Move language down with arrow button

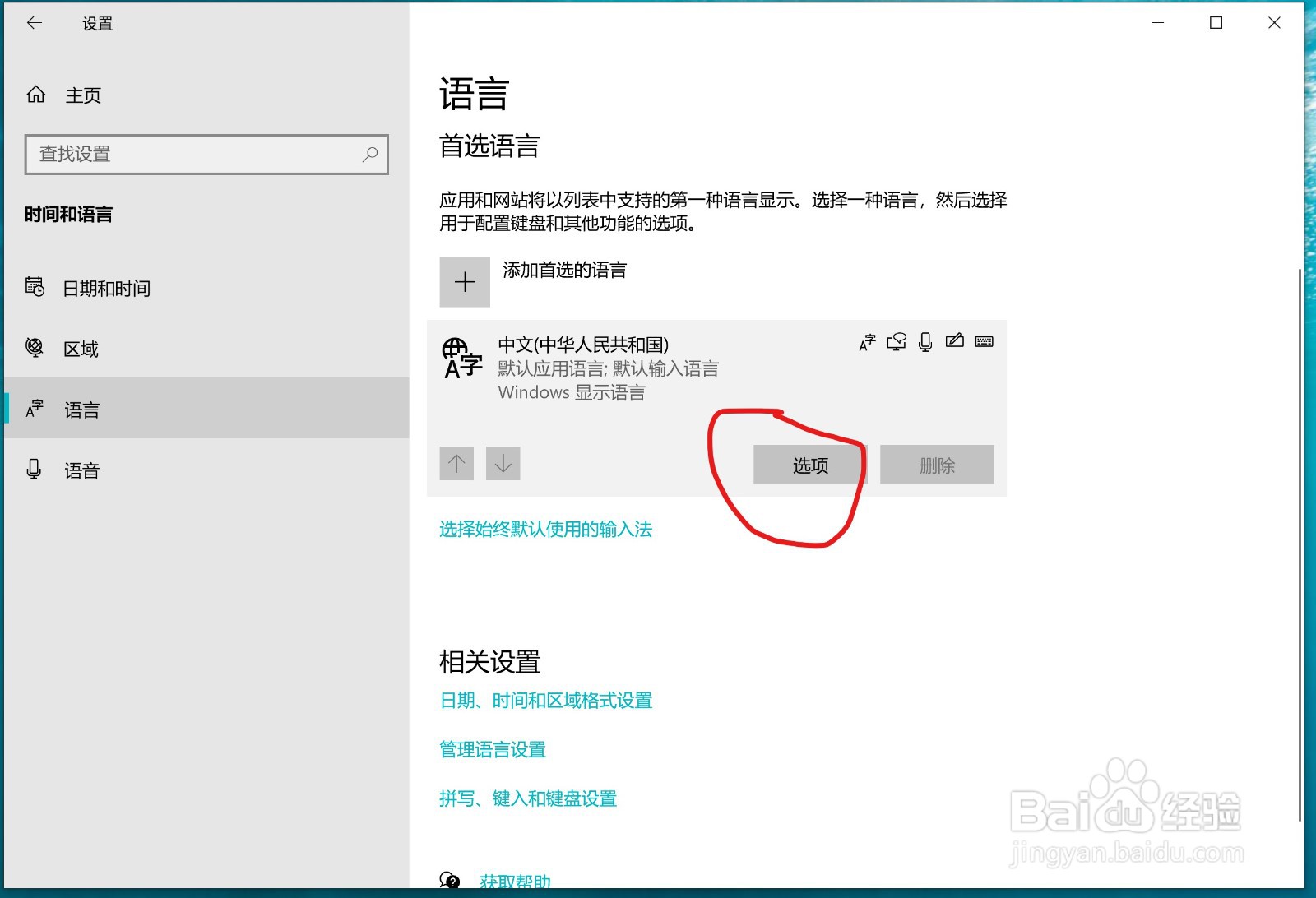click(x=503, y=464)
